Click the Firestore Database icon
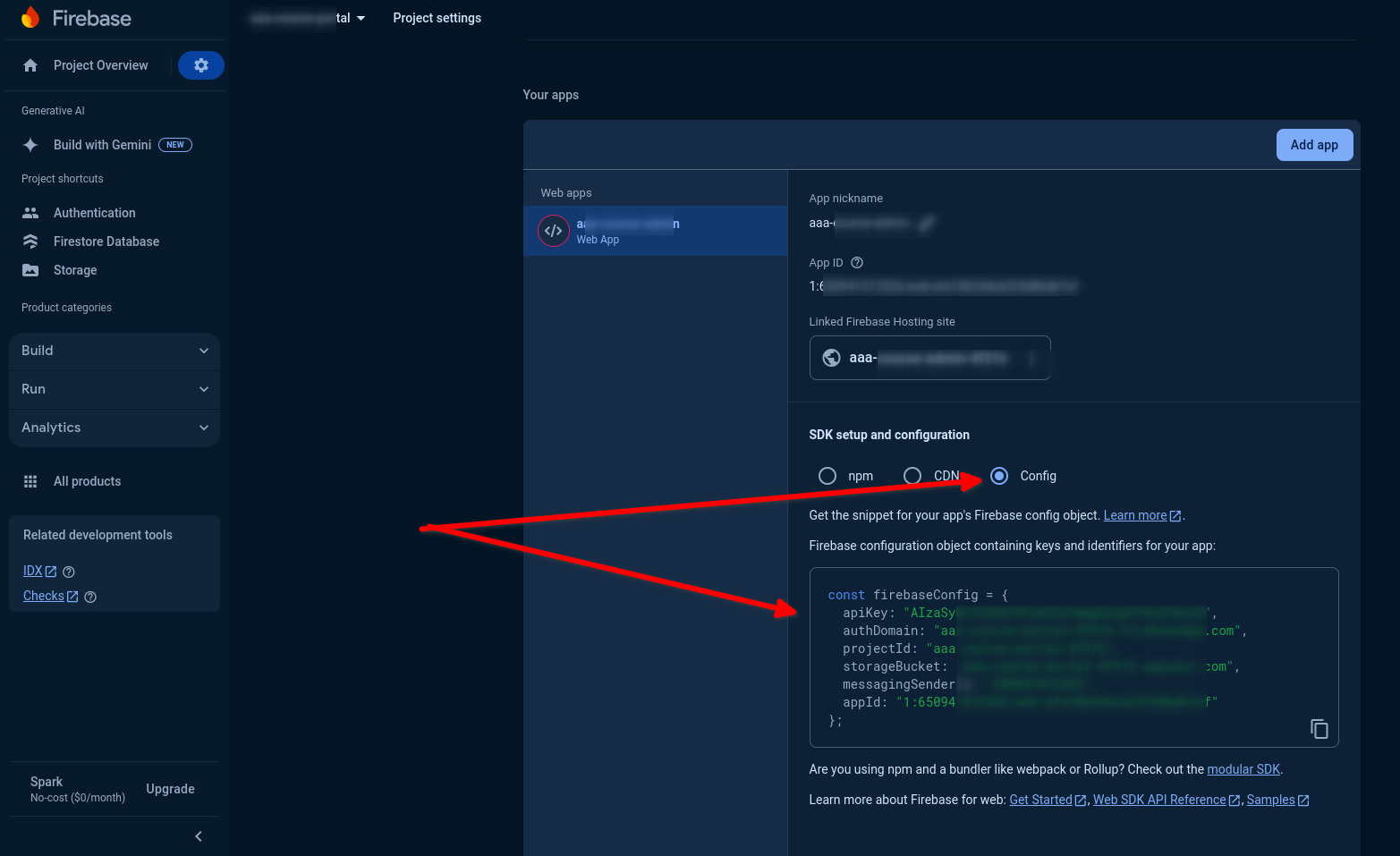1400x856 pixels. point(30,242)
